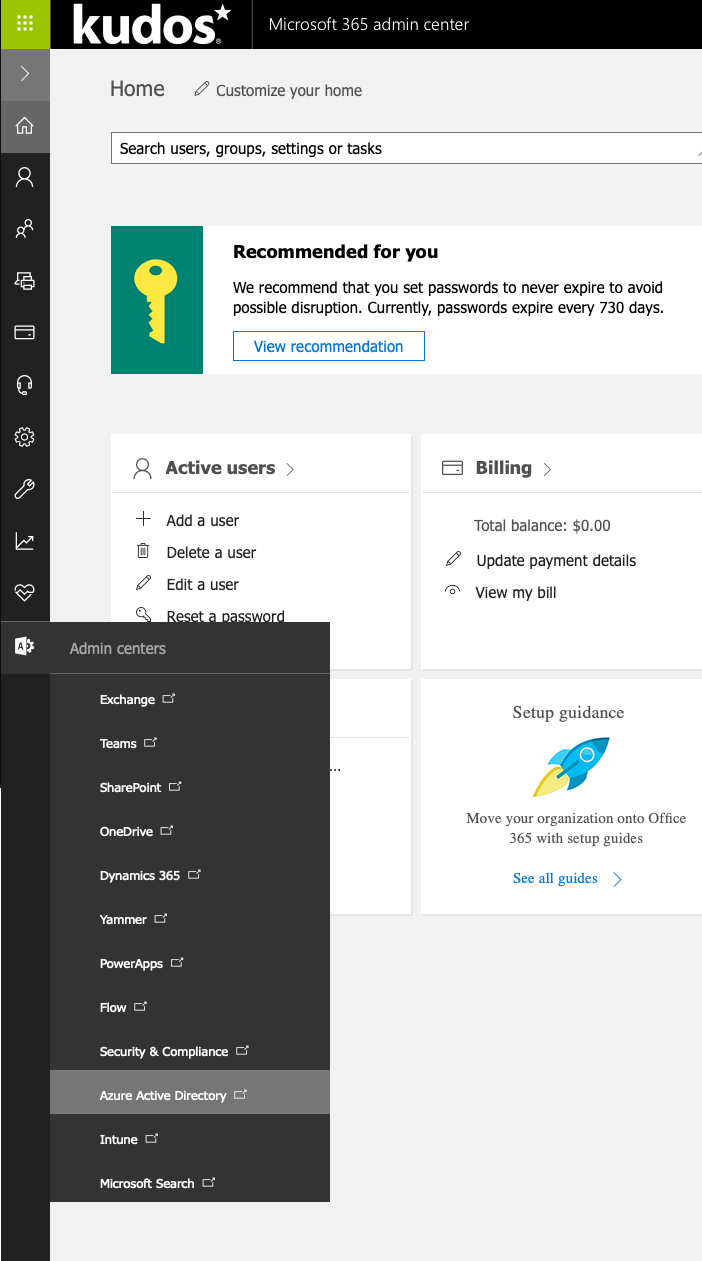Click the eye icon beside View my bill

click(453, 591)
